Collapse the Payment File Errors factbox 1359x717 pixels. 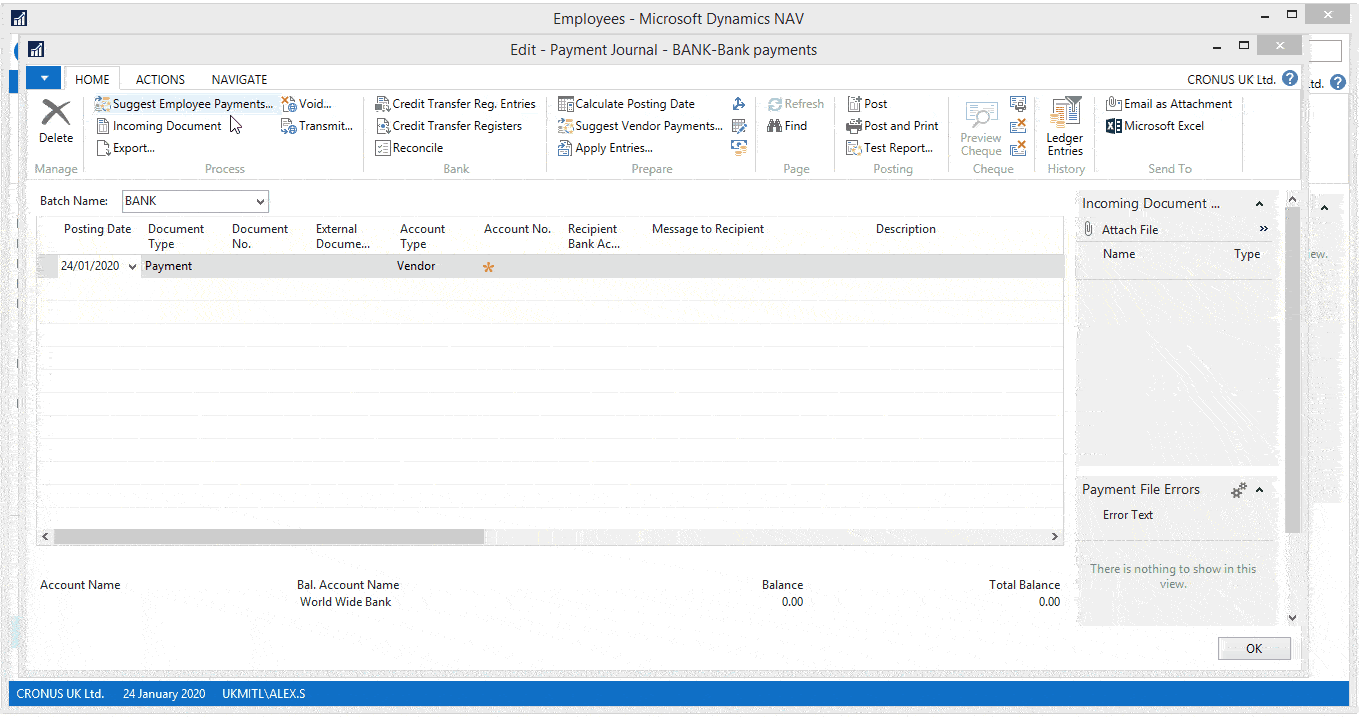pyautogui.click(x=1260, y=490)
